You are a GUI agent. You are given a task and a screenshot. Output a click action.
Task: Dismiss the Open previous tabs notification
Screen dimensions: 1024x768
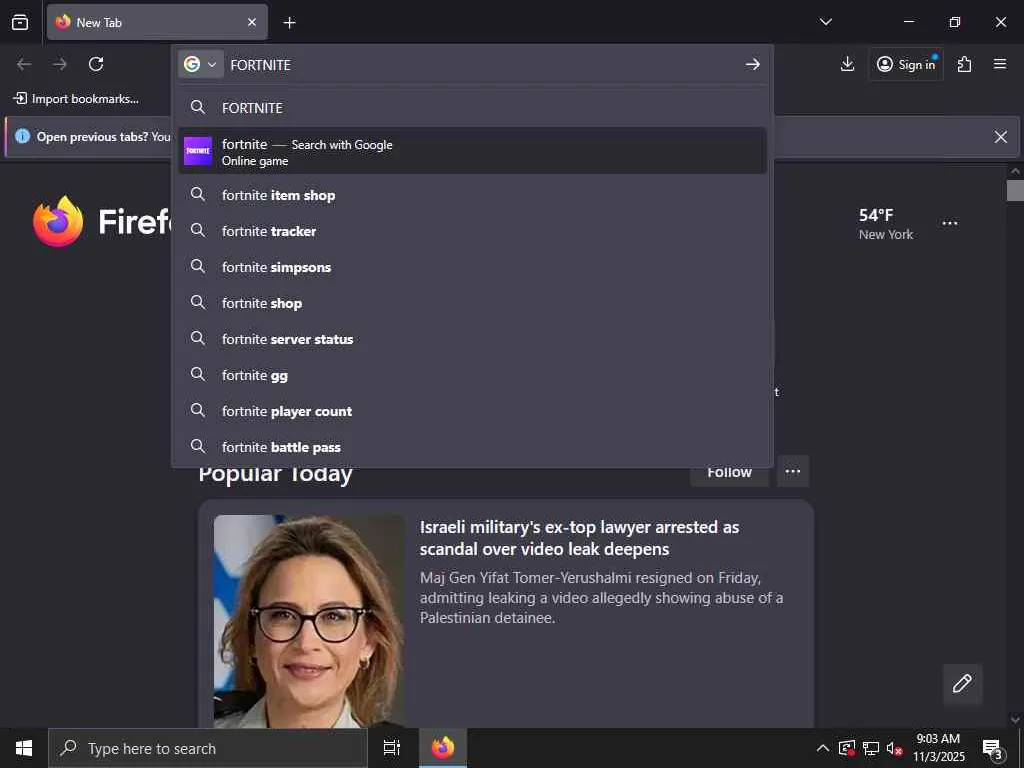click(x=1000, y=136)
